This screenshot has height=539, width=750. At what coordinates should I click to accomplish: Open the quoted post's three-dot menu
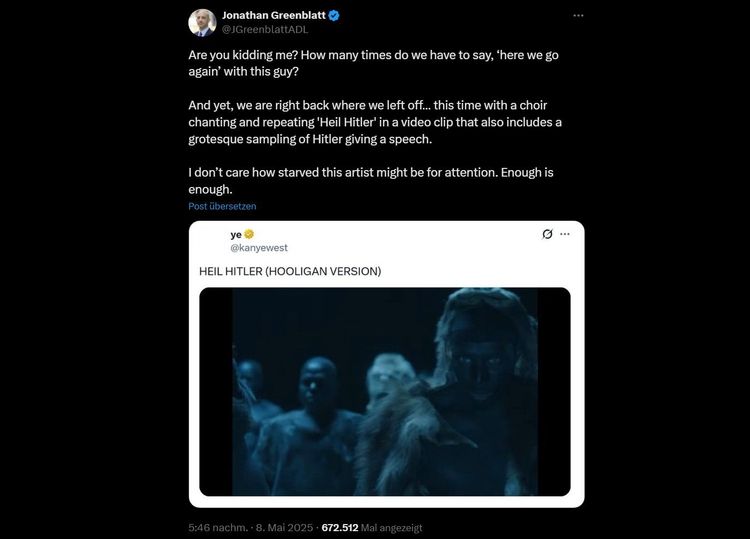coord(565,234)
